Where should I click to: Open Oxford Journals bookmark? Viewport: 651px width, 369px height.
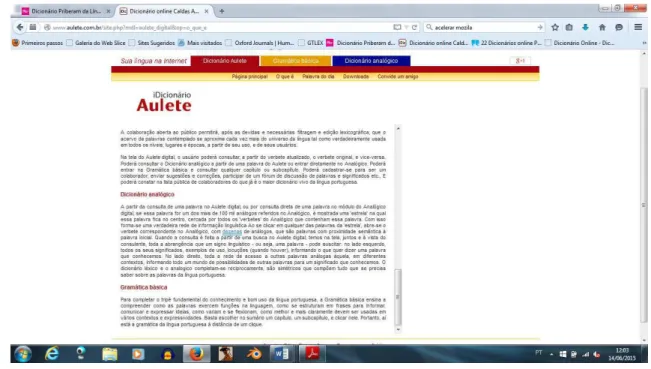coord(260,43)
